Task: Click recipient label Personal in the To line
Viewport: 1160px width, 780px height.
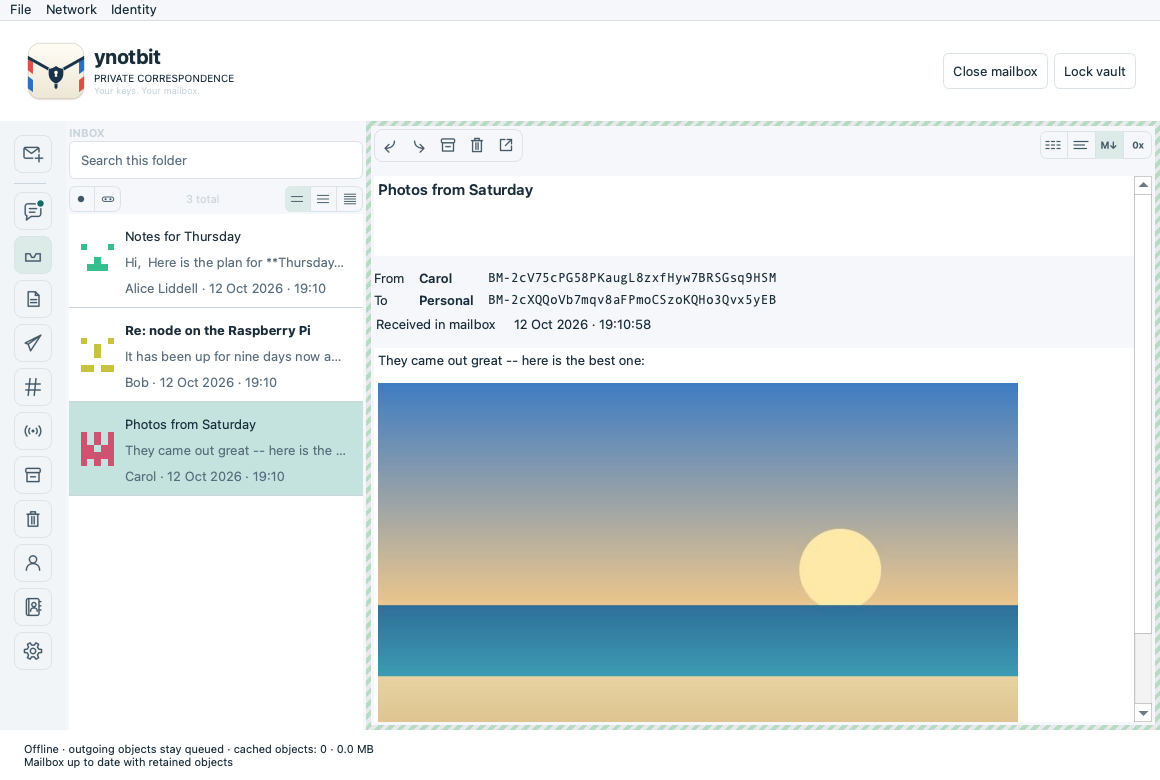Action: 446,300
